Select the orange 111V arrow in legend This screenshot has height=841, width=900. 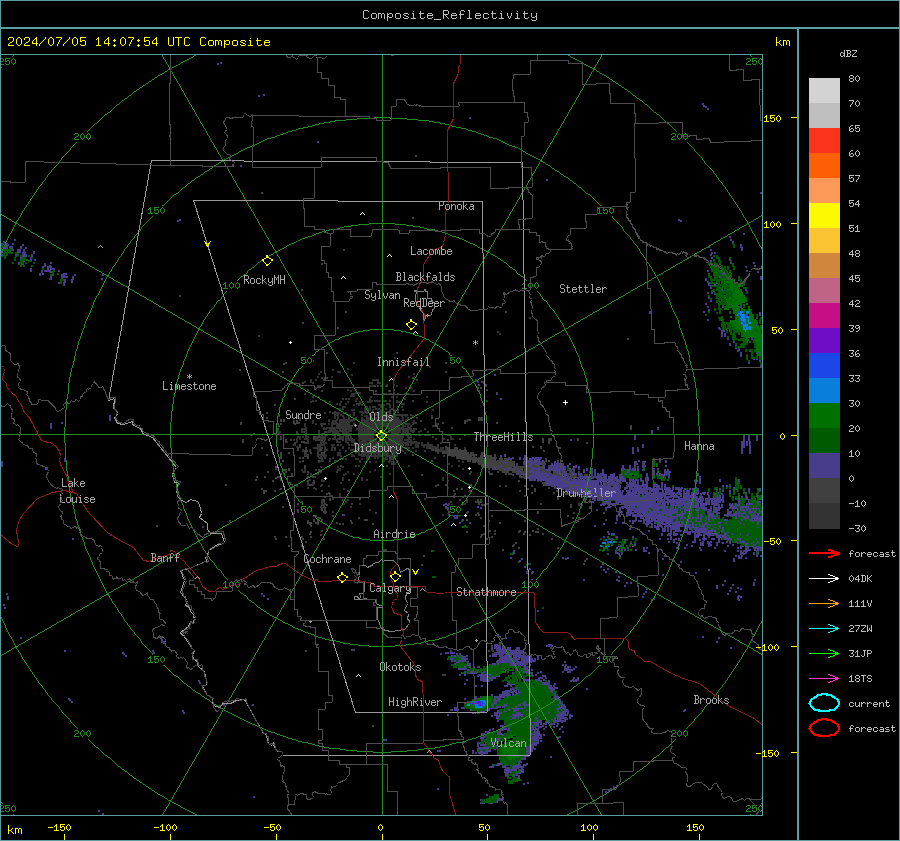(824, 603)
